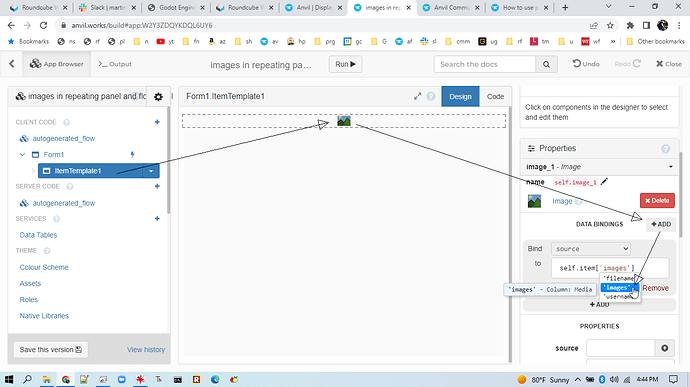This screenshot has width=690, height=387.
Task: Open new browser tab
Action: click(x=565, y=7)
